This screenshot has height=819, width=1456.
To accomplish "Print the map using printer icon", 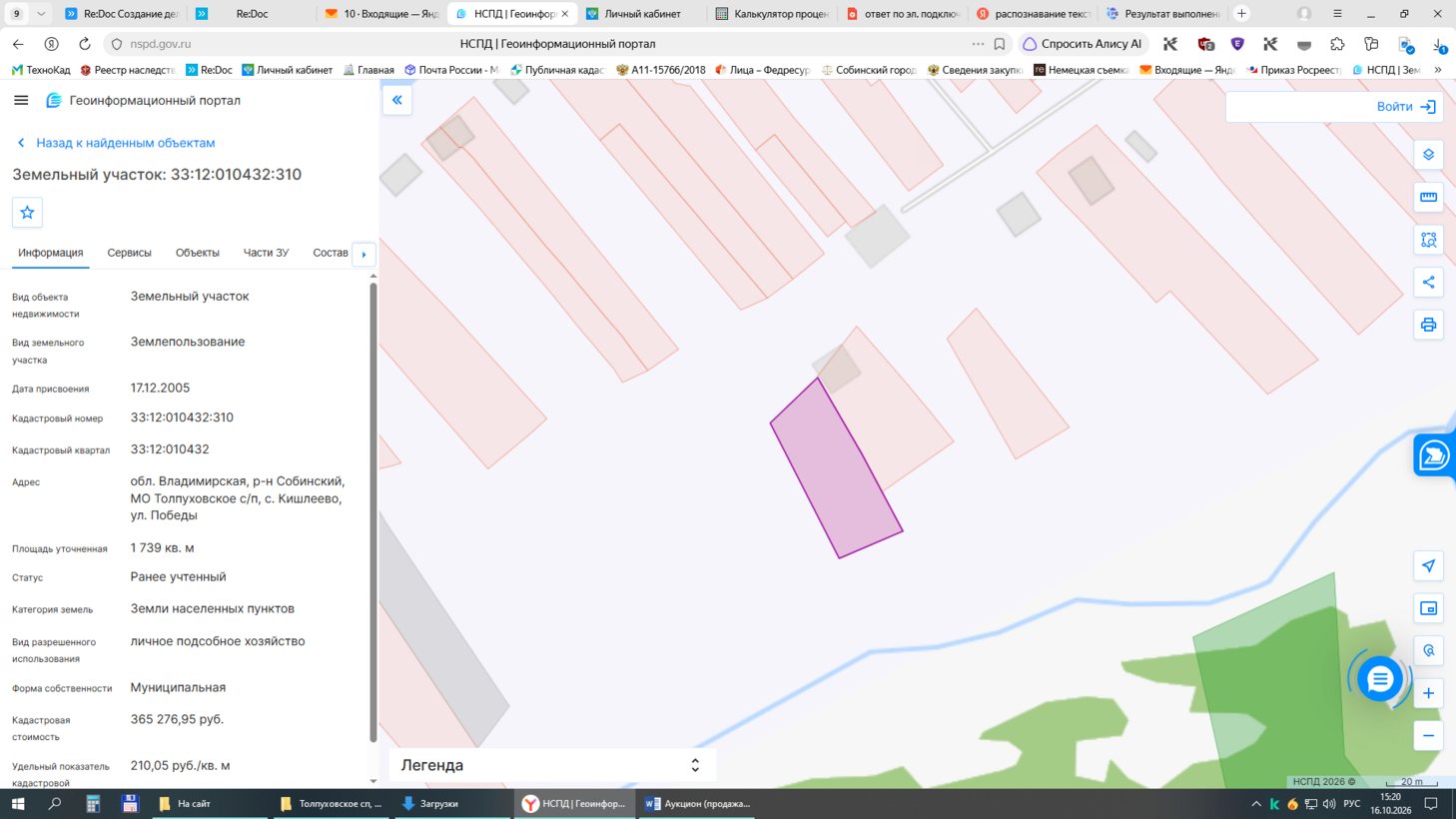I will [x=1428, y=325].
